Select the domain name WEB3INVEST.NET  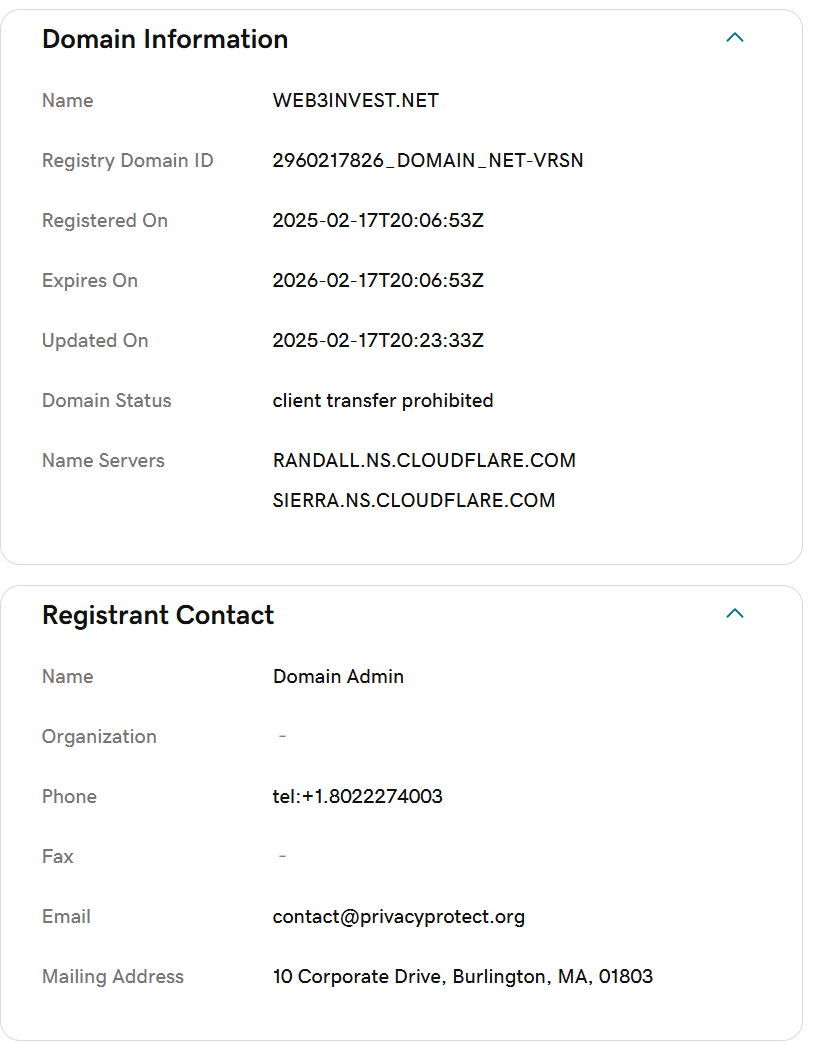point(356,101)
